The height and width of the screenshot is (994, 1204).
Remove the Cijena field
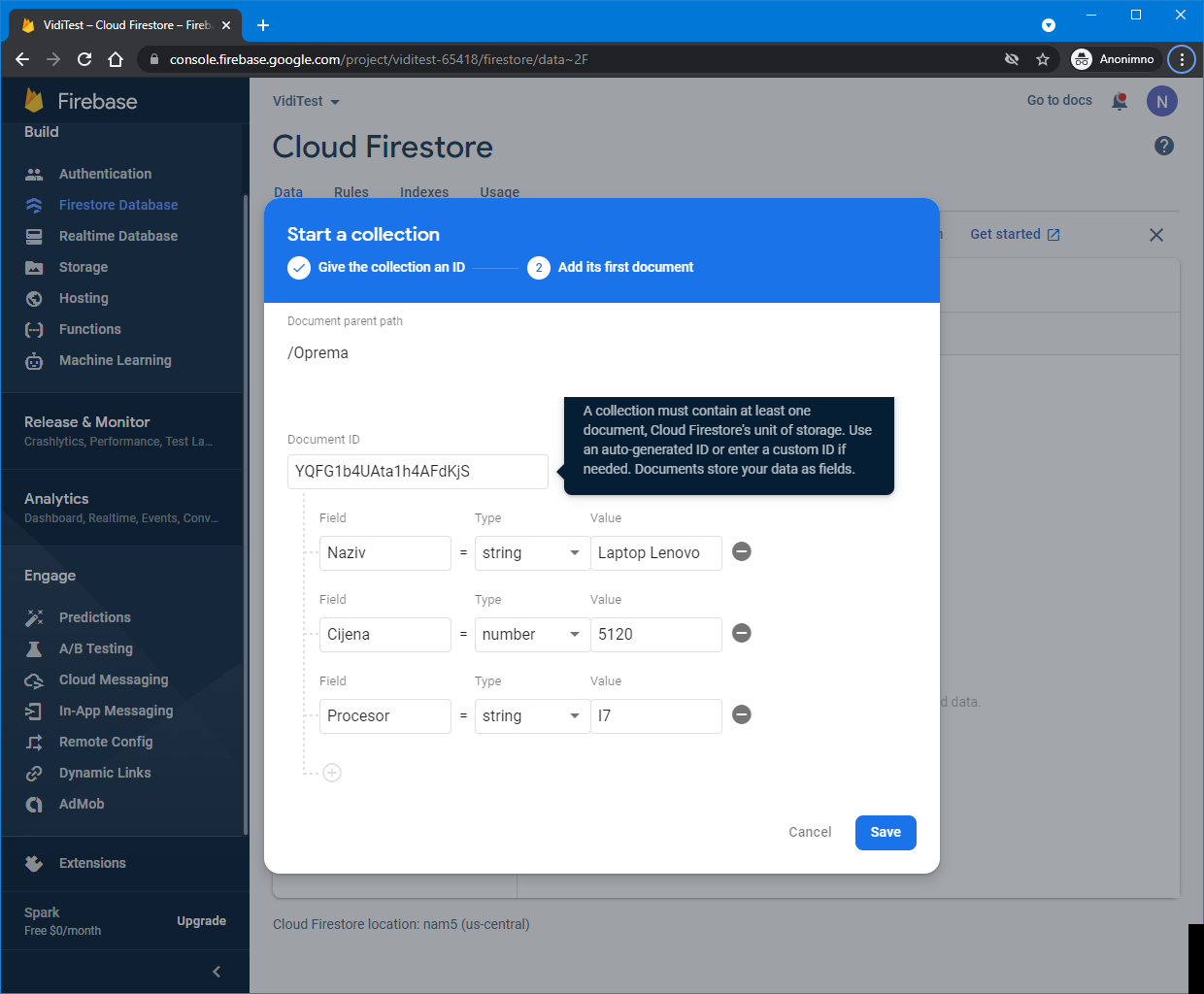tap(741, 633)
